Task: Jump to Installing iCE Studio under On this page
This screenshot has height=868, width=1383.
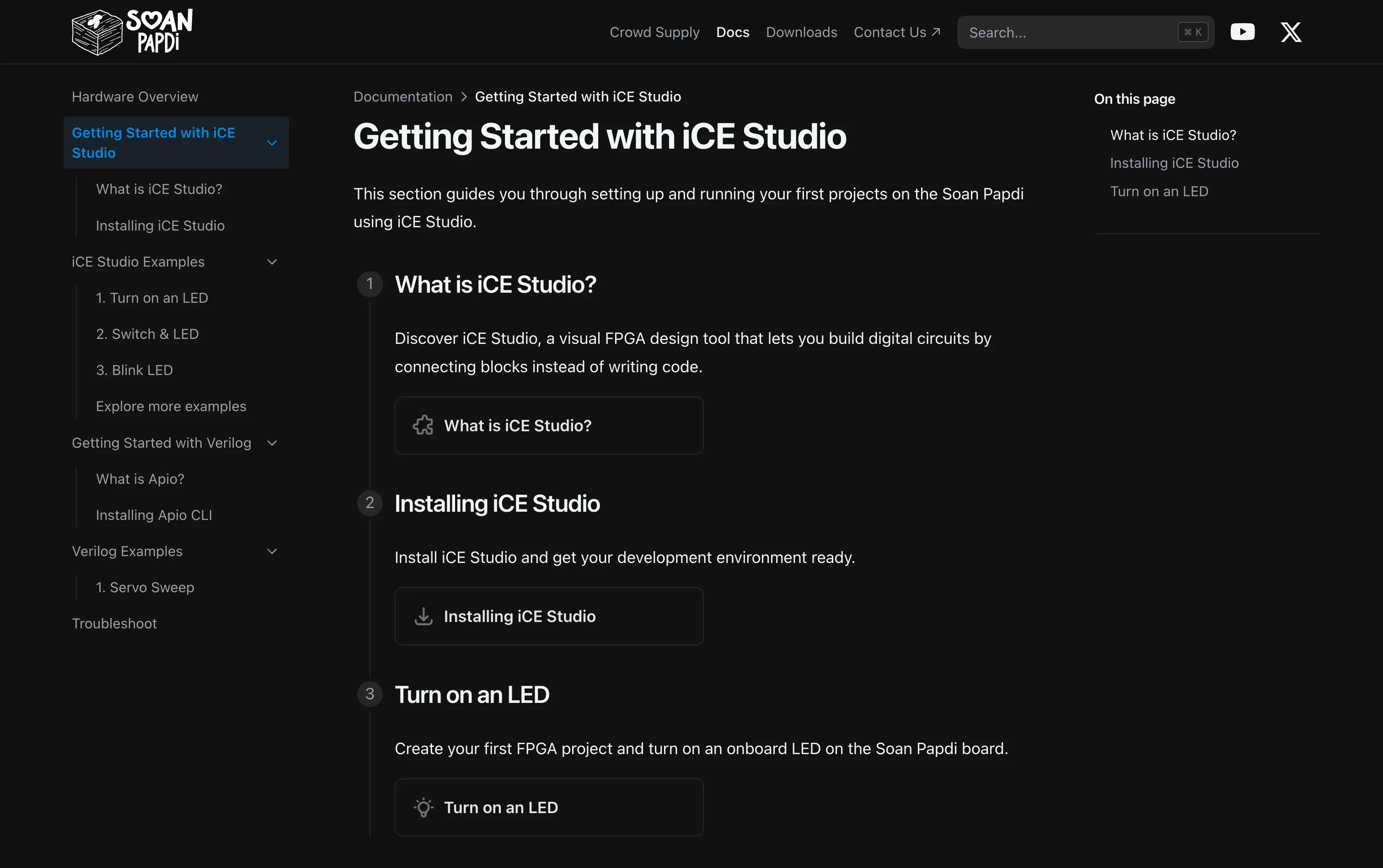Action: coord(1174,163)
